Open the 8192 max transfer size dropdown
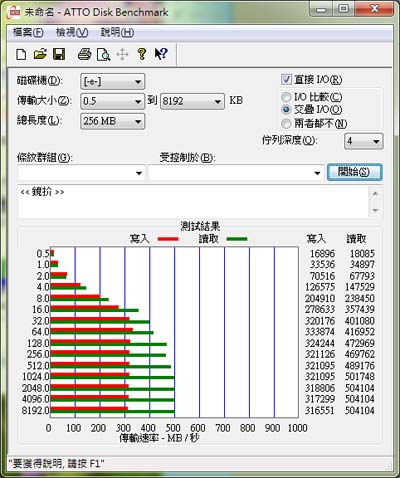Screen dimensions: 400x478 [x=192, y=101]
